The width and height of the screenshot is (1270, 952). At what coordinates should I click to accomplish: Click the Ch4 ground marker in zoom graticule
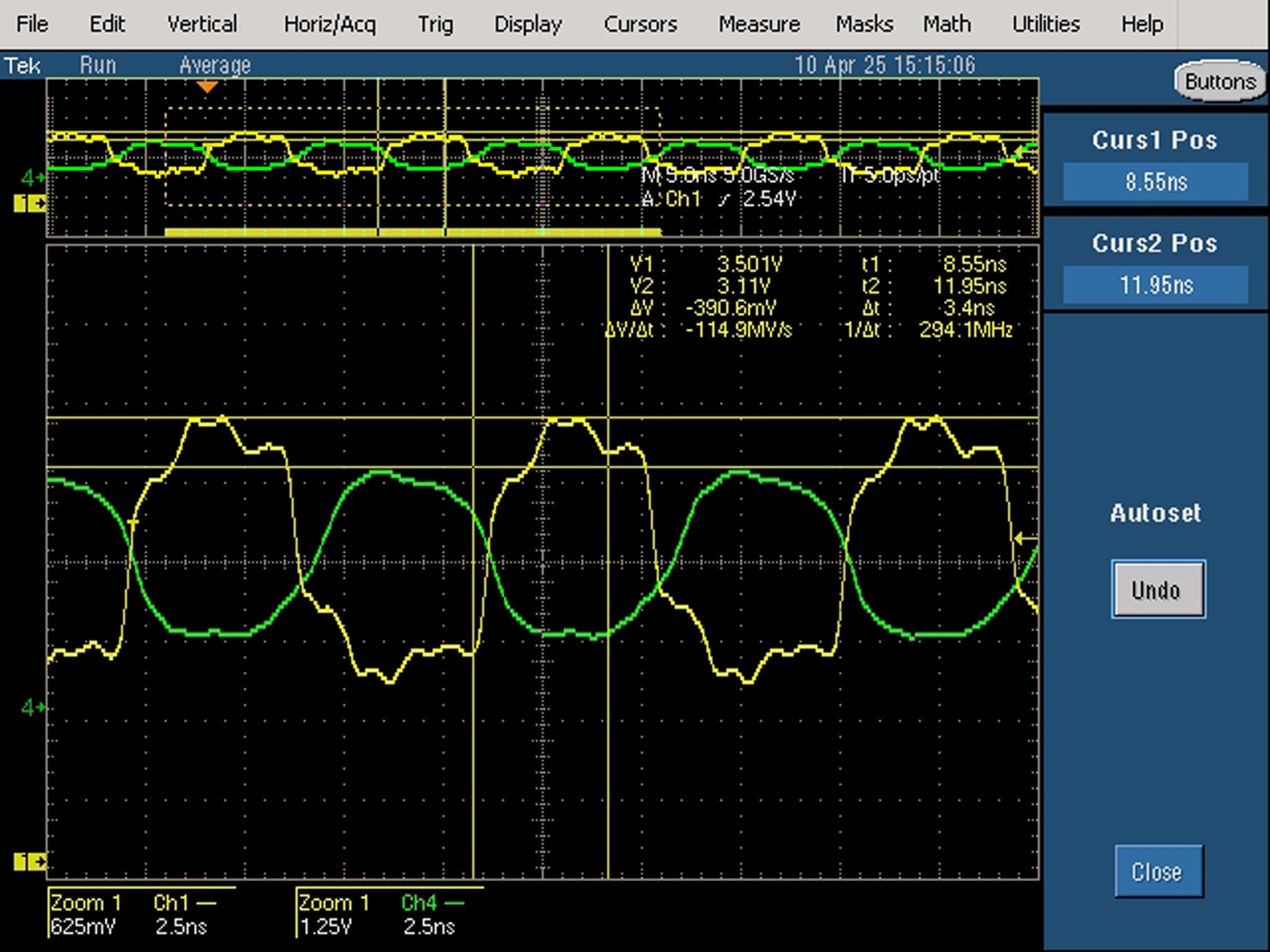coord(33,708)
